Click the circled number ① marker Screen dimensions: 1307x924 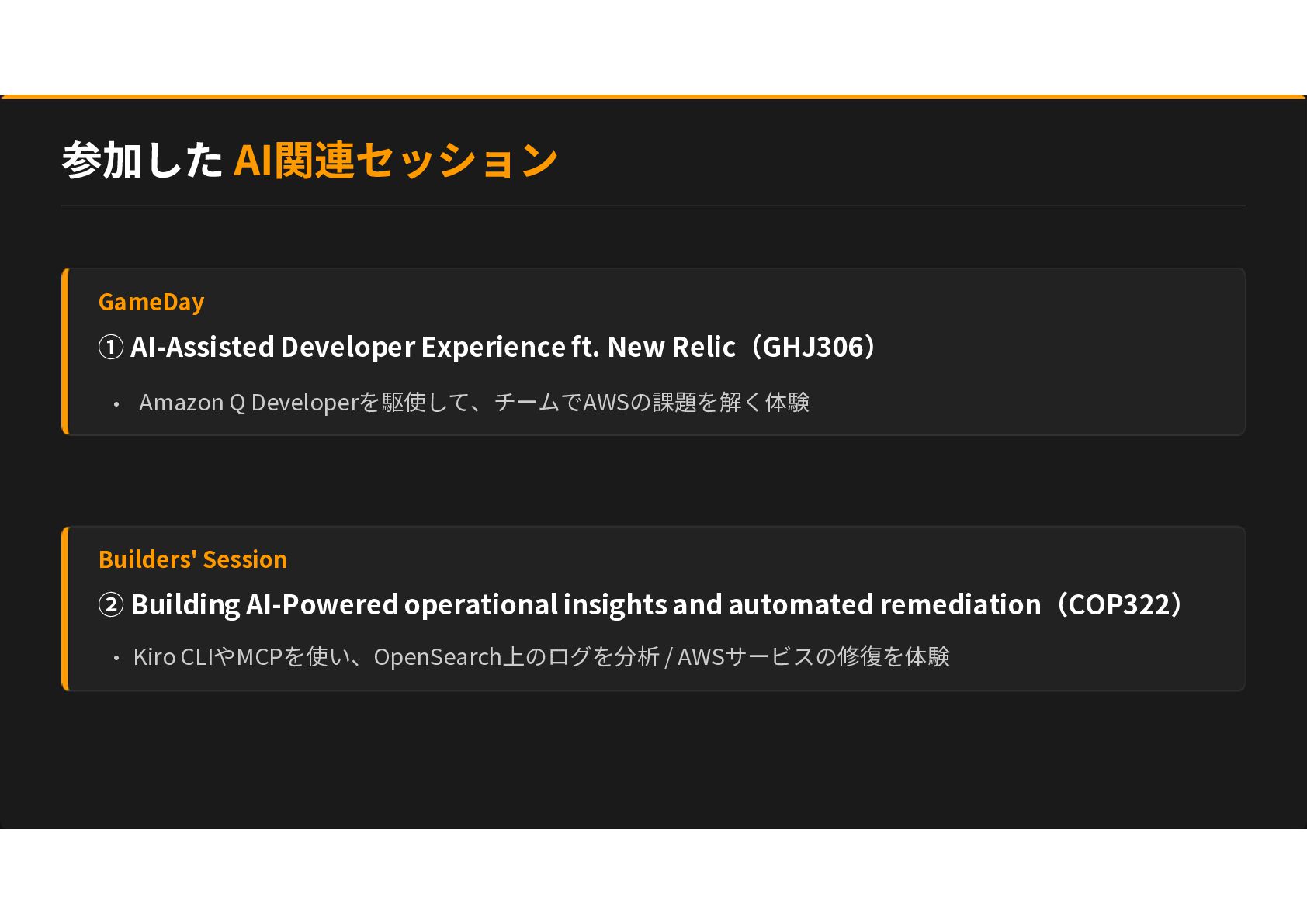tap(111, 348)
